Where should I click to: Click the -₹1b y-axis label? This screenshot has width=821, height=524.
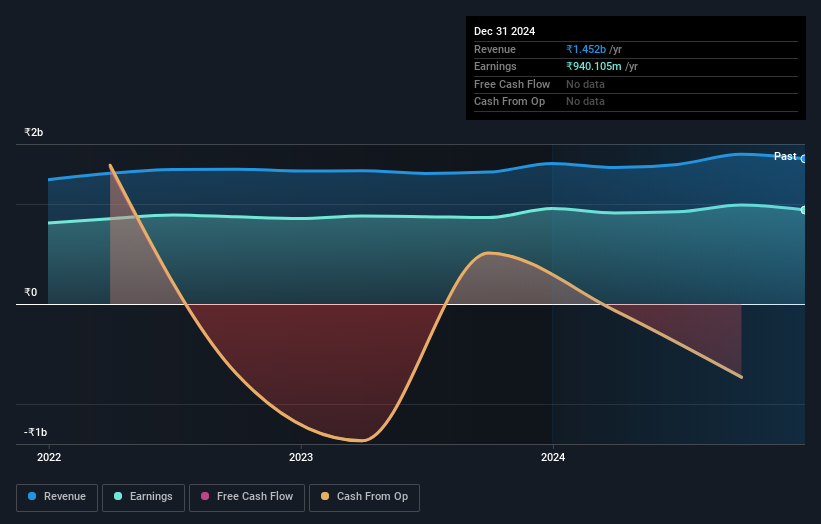[x=36, y=432]
